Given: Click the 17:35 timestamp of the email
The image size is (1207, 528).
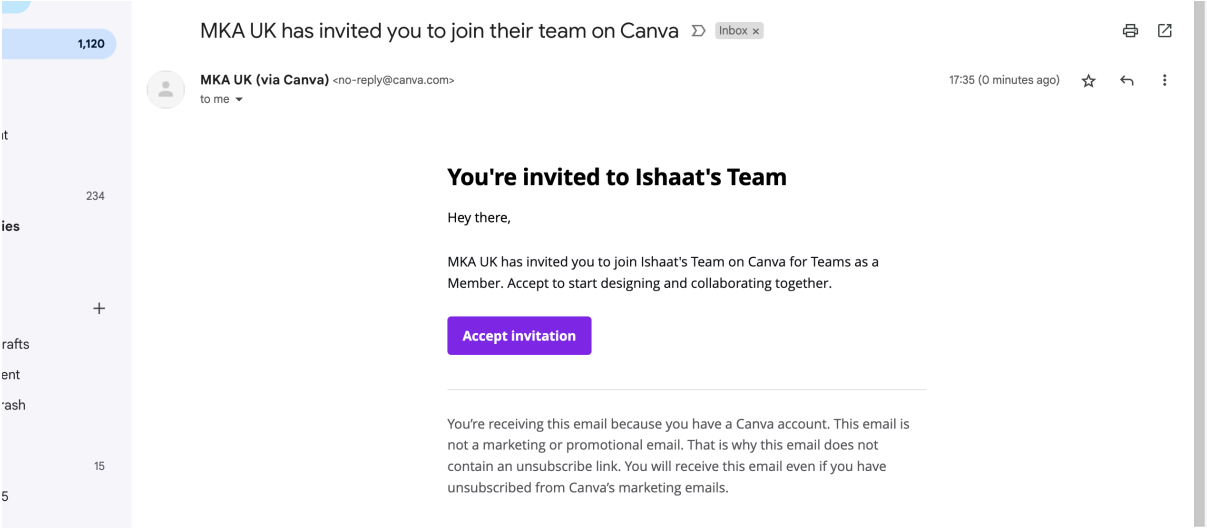Looking at the screenshot, I should pyautogui.click(x=1003, y=81).
